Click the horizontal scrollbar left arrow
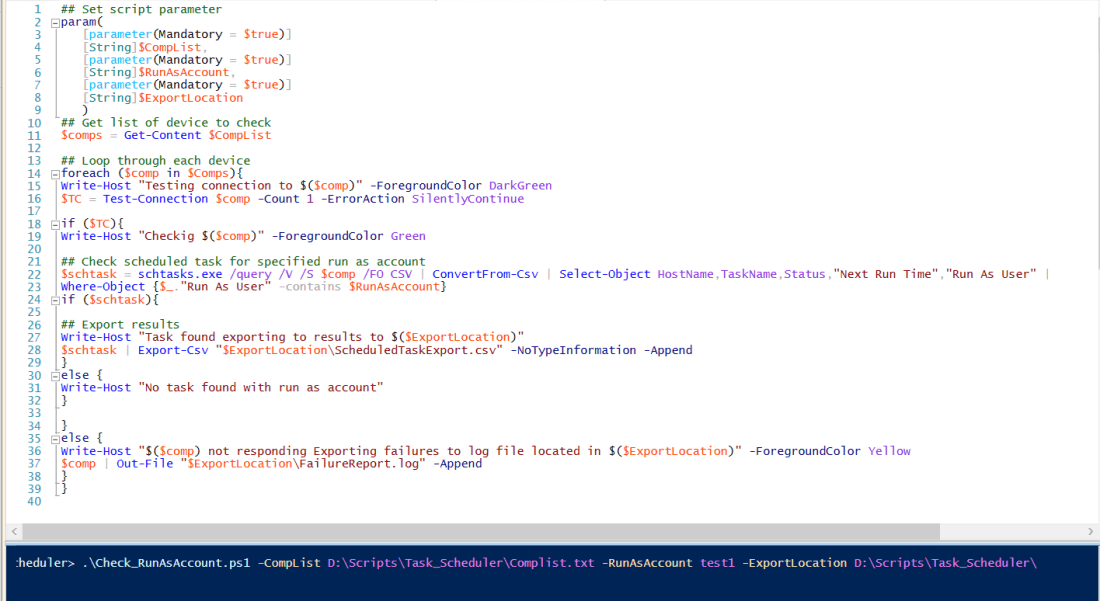 tap(13, 531)
